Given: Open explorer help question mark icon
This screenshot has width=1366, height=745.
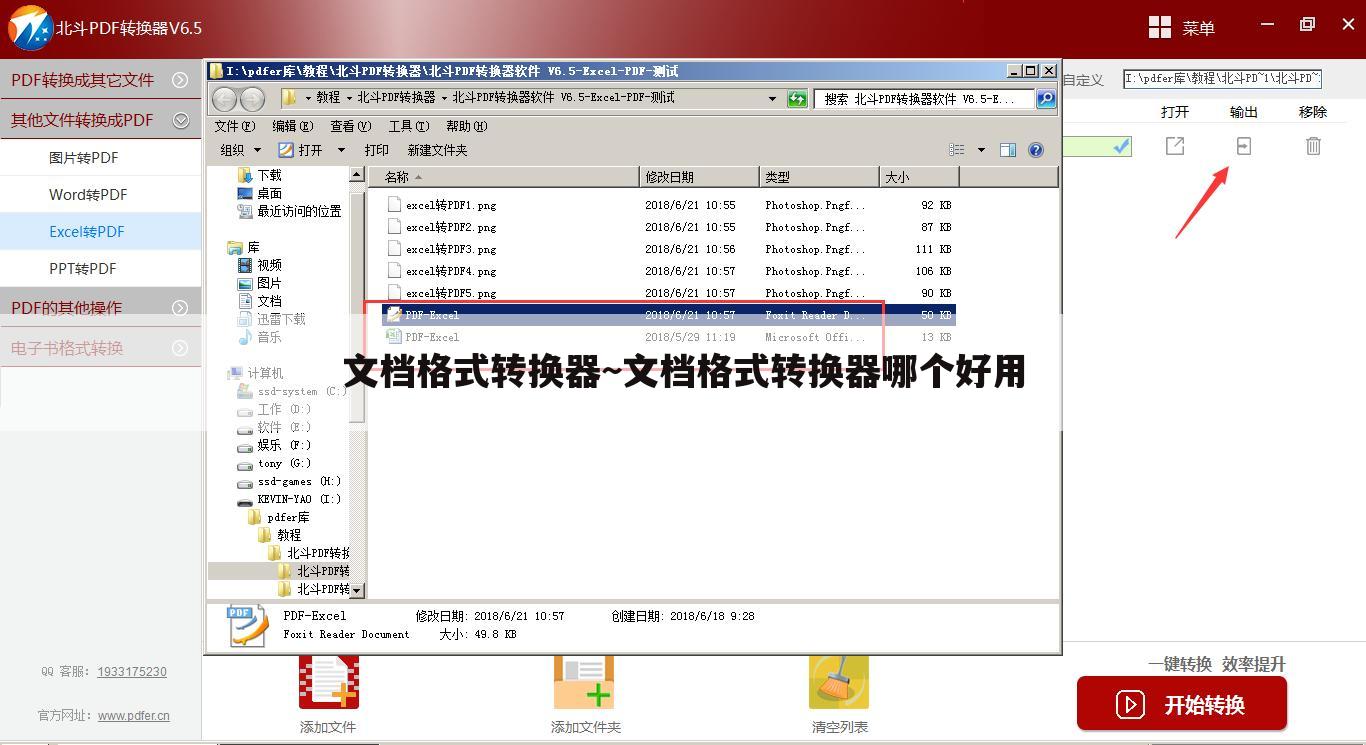Looking at the screenshot, I should 1036,150.
